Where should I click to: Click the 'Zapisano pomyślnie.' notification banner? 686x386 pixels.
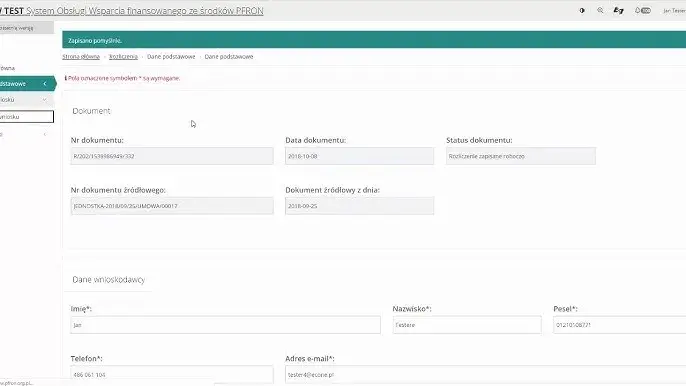pos(374,40)
